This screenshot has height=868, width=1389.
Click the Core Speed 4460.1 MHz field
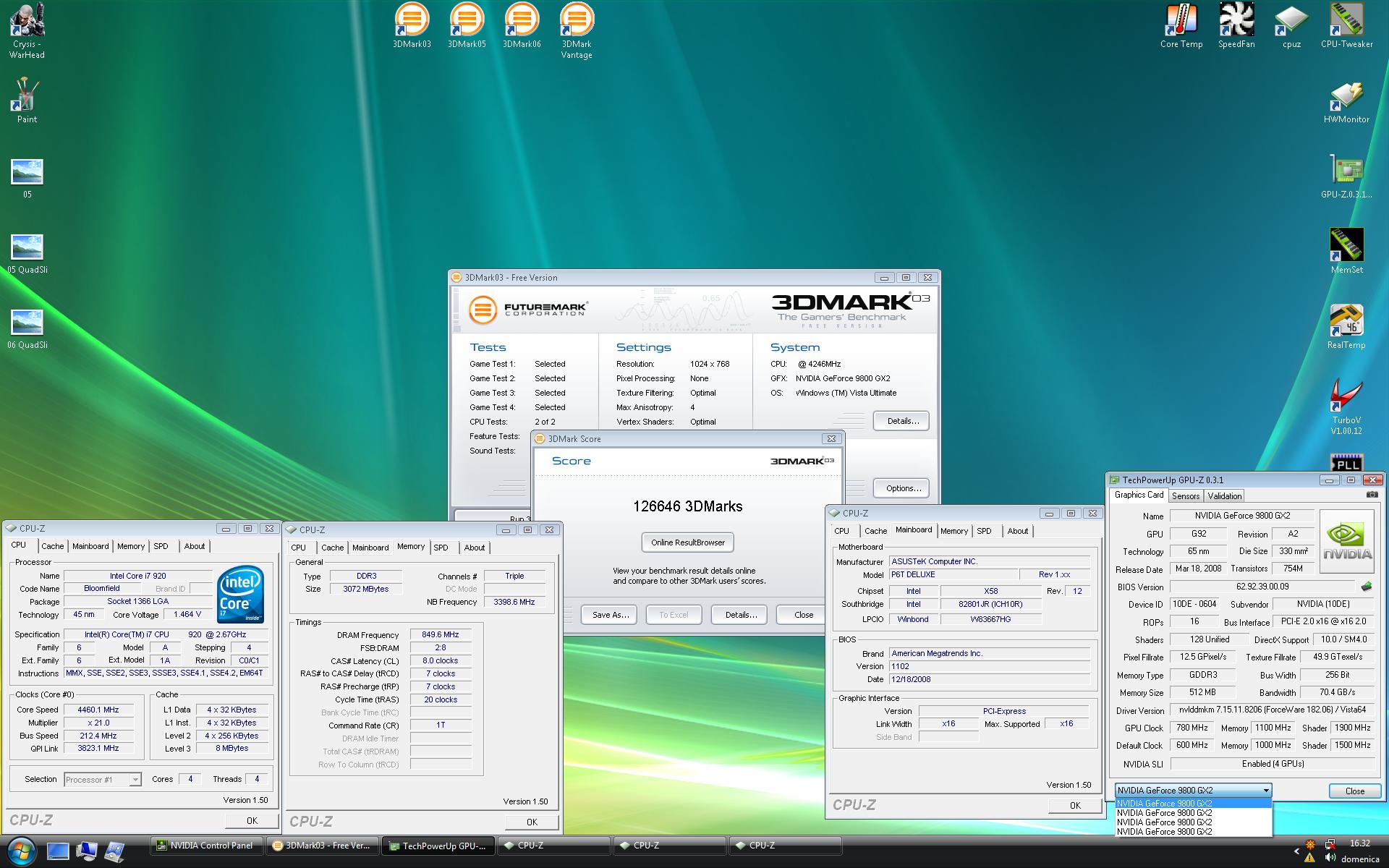pos(98,710)
